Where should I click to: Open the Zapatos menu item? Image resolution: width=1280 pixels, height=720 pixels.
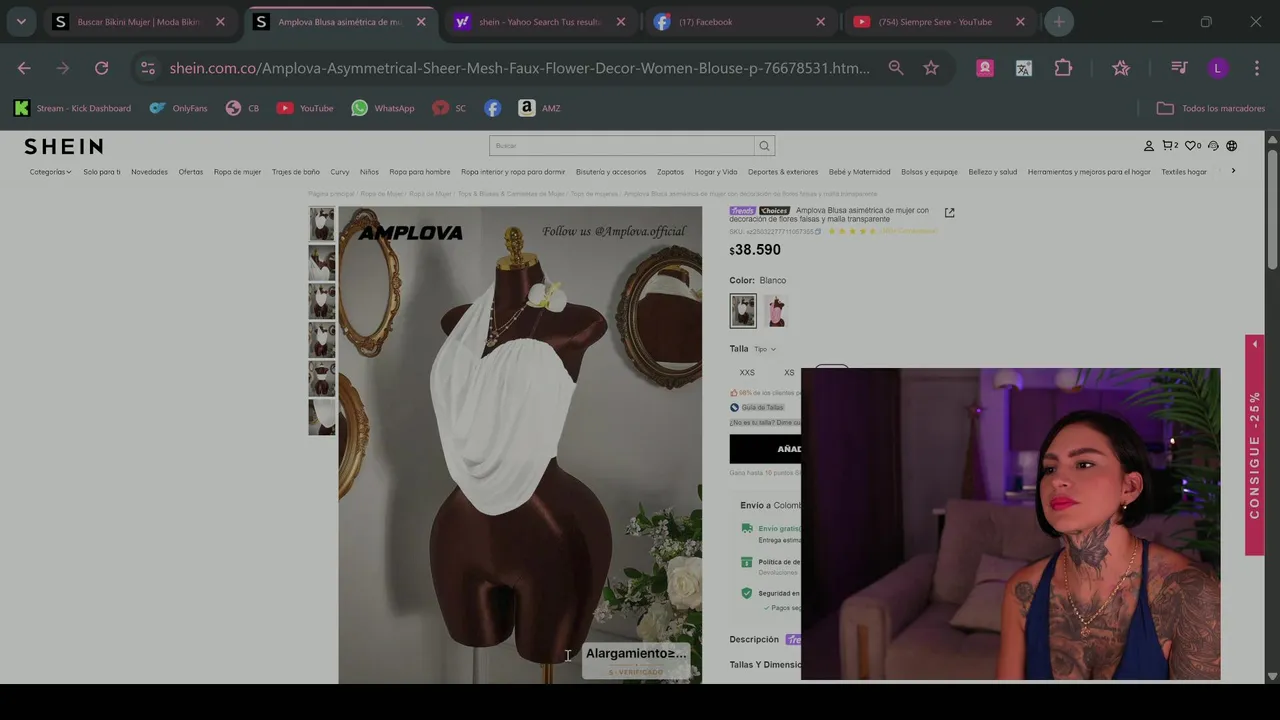coord(670,172)
